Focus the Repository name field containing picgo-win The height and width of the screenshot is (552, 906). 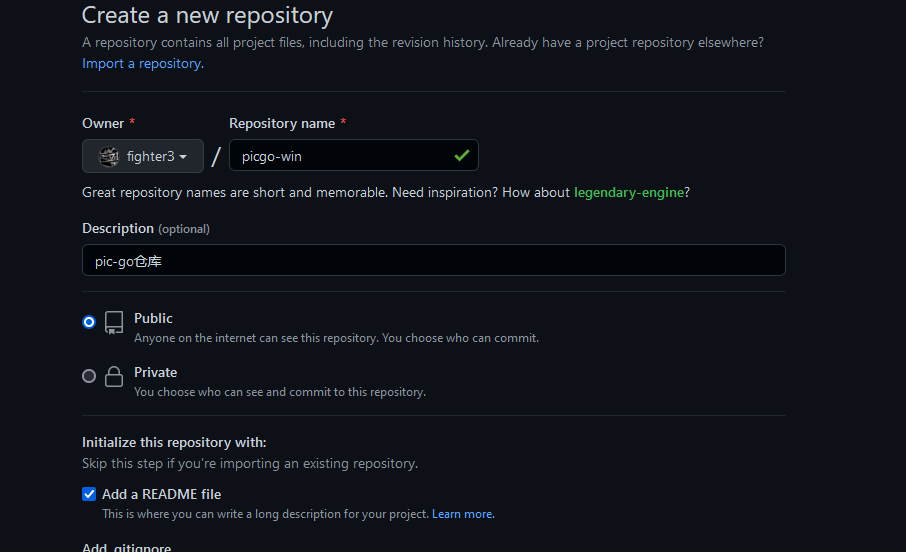coord(340,156)
